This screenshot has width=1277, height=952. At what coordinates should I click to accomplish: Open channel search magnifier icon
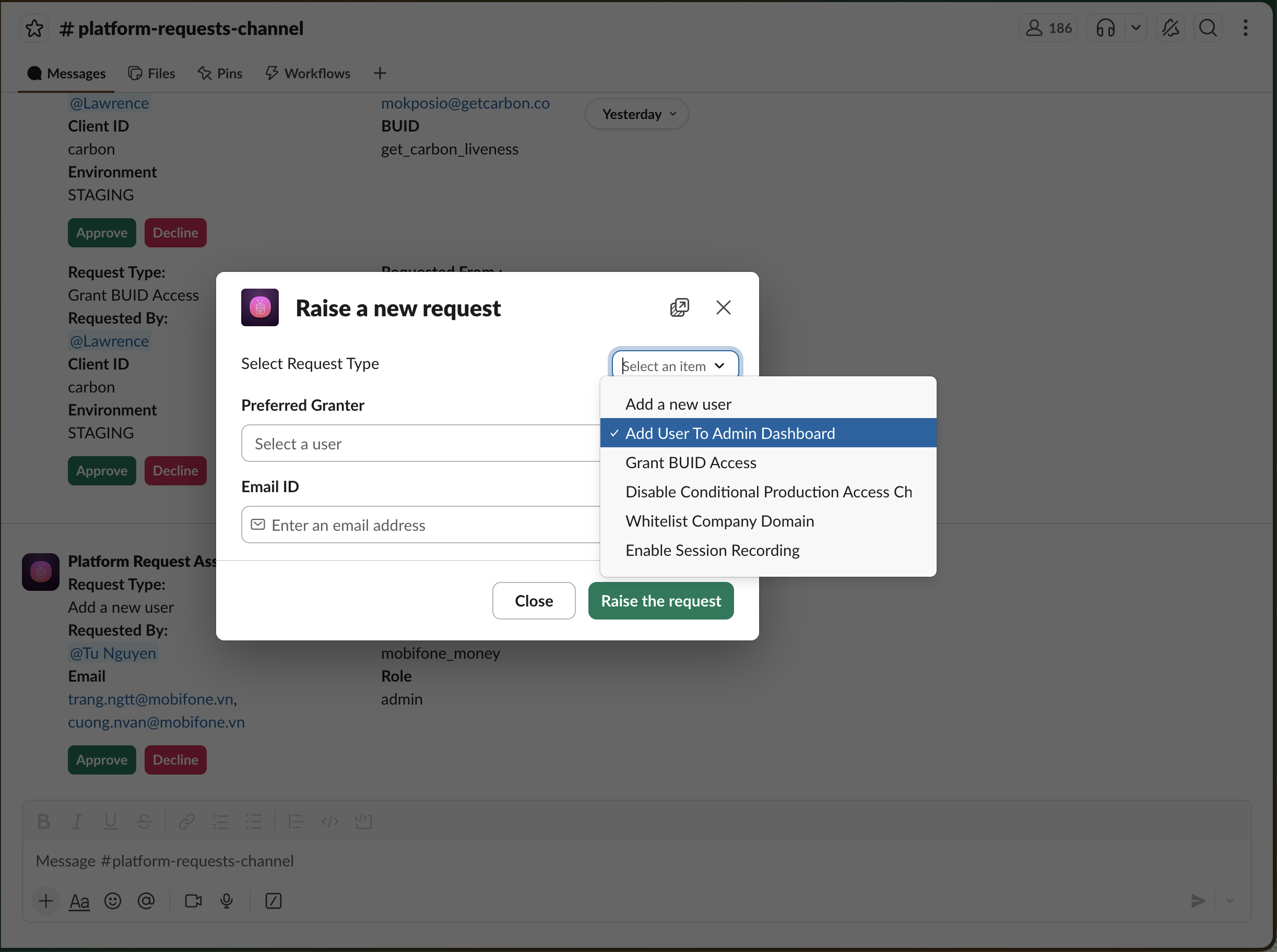pos(1207,28)
